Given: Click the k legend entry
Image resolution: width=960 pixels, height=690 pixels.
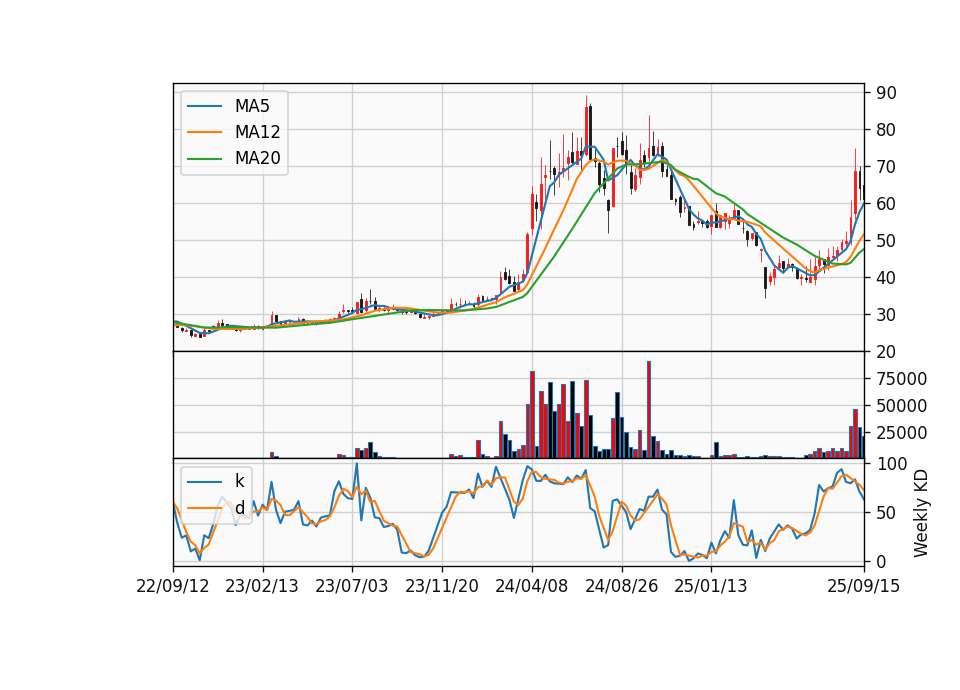Looking at the screenshot, I should [216, 481].
